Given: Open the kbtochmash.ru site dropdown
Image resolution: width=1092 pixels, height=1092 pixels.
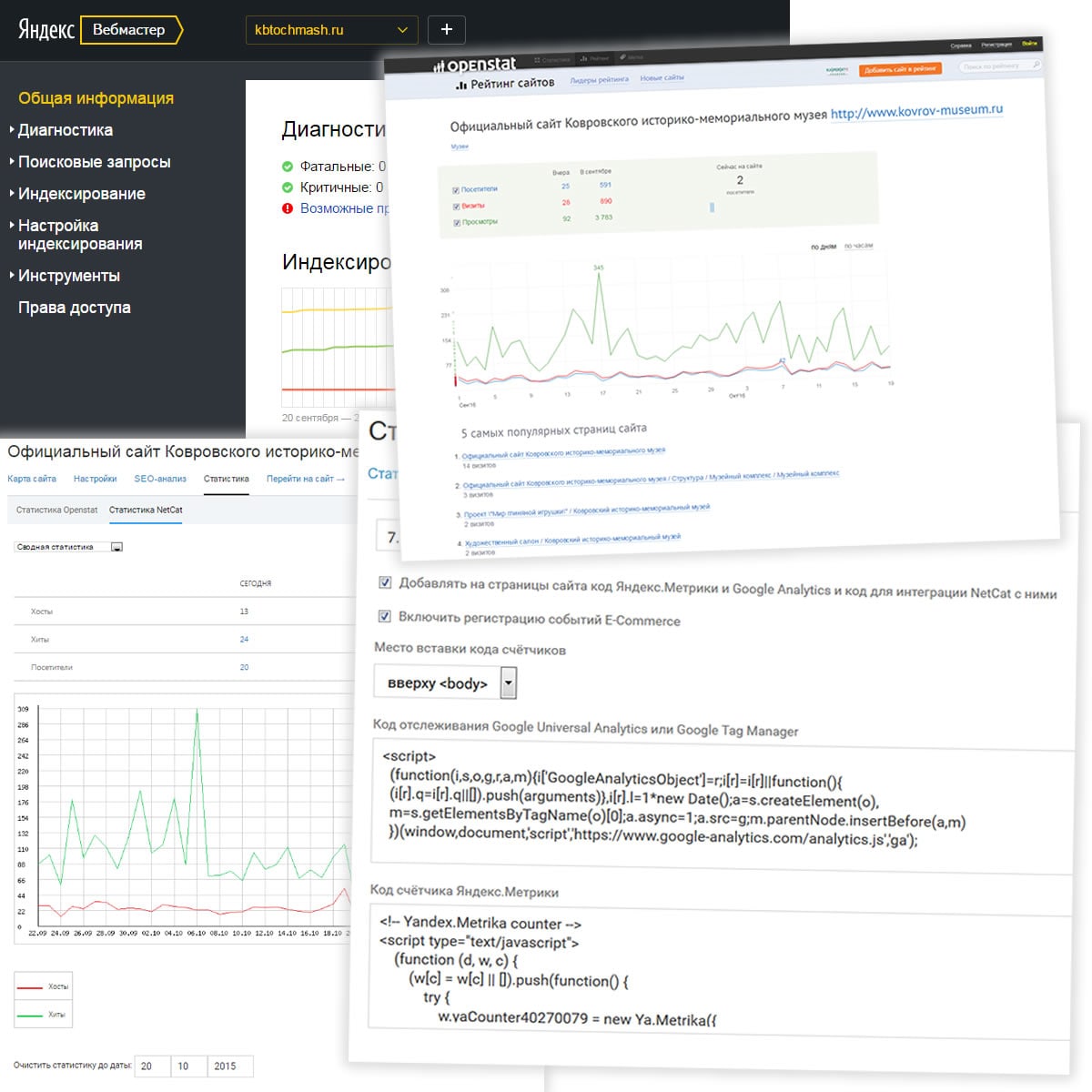Looking at the screenshot, I should click(332, 30).
